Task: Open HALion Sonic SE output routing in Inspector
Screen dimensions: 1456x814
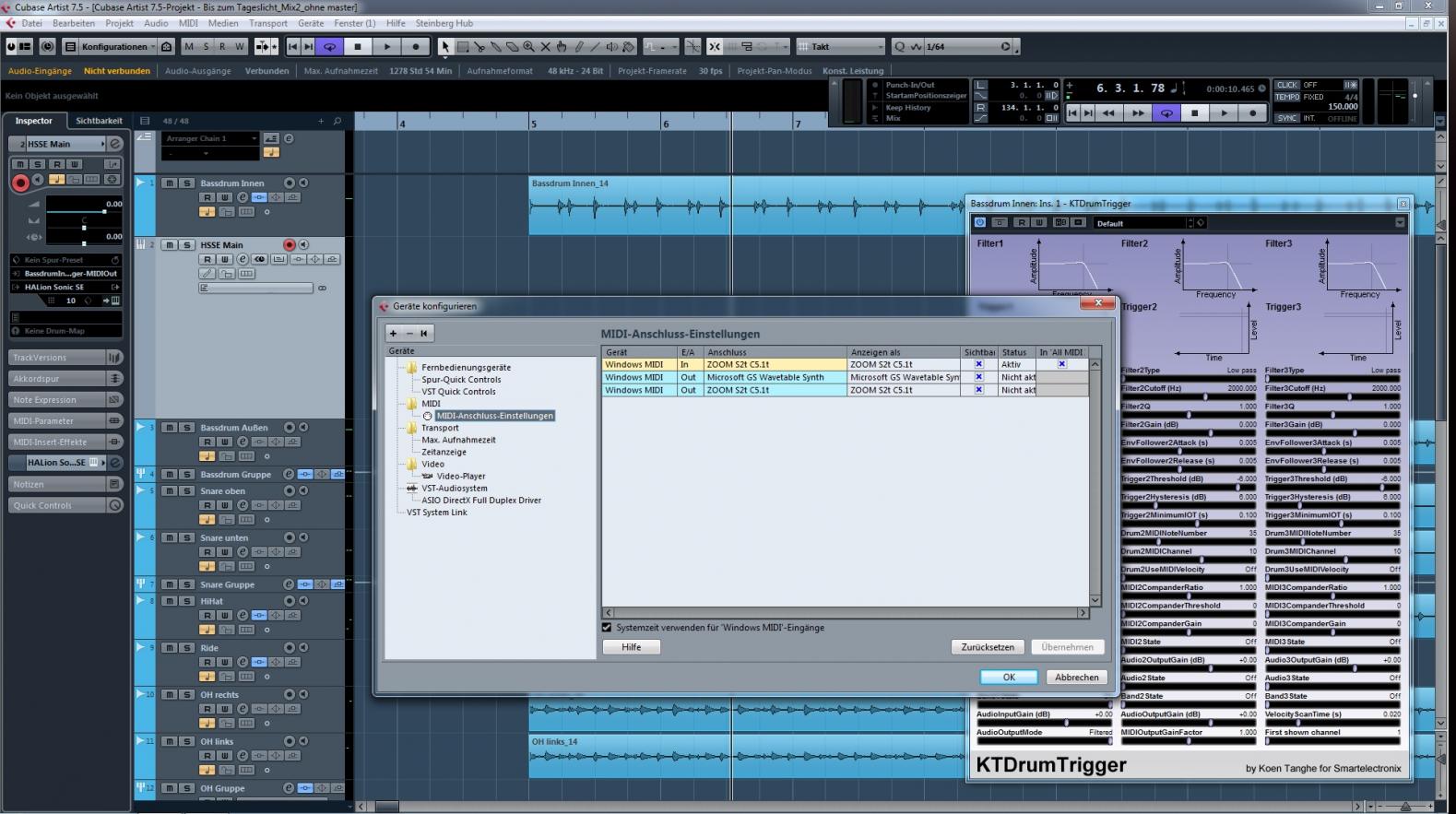Action: pos(65,287)
